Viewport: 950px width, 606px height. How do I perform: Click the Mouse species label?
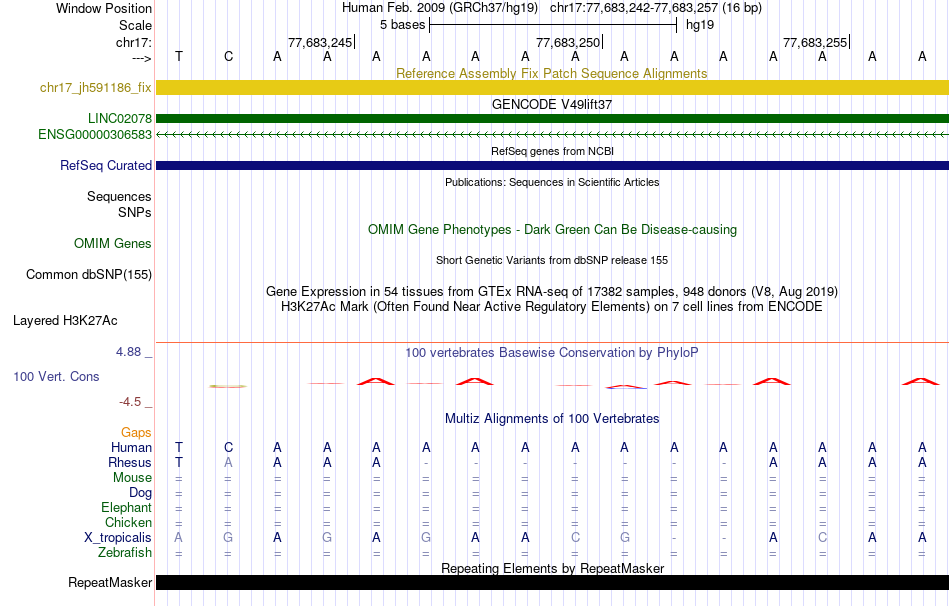(x=133, y=478)
